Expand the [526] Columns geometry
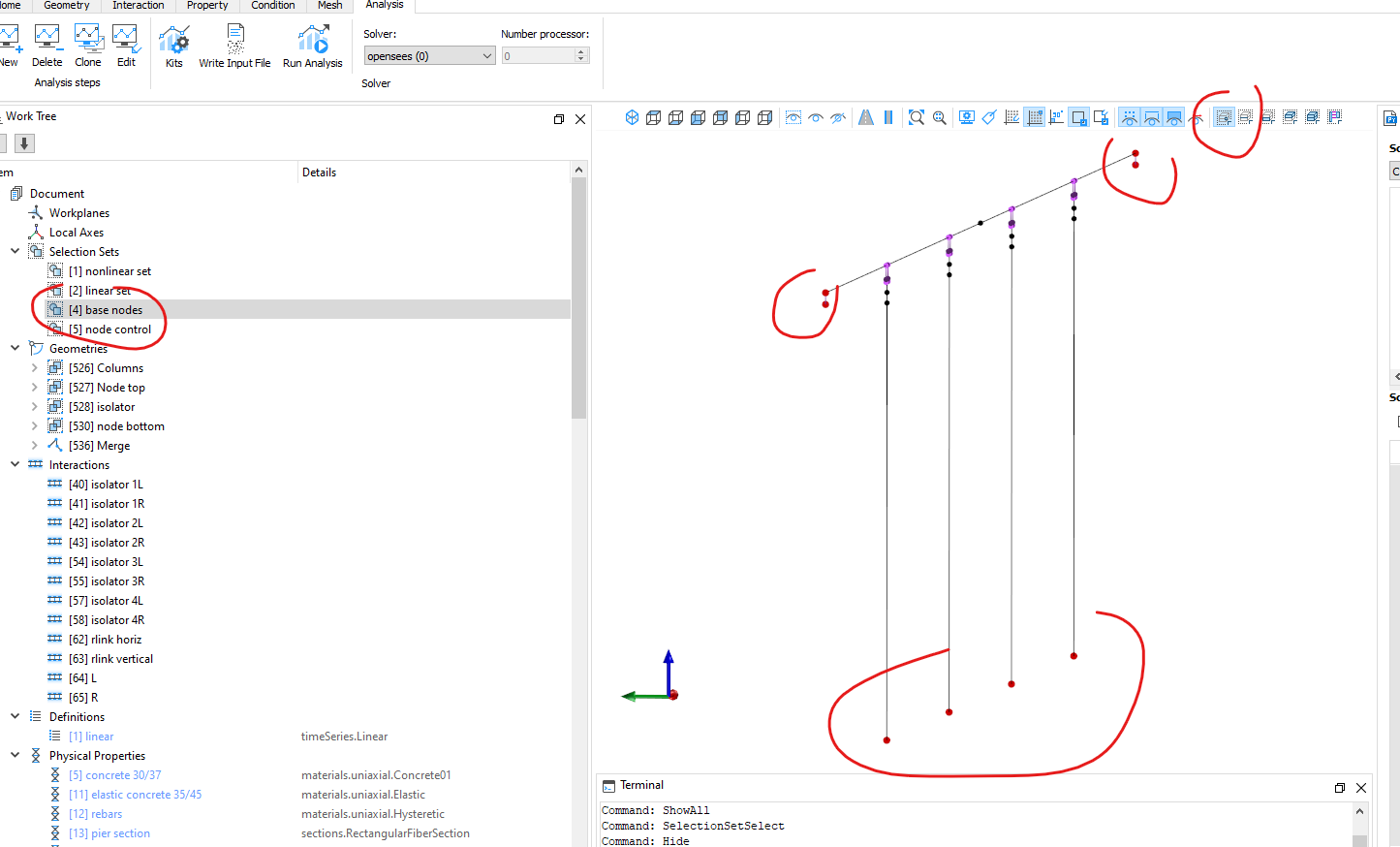Screen dimensions: 1400x847 (34, 367)
